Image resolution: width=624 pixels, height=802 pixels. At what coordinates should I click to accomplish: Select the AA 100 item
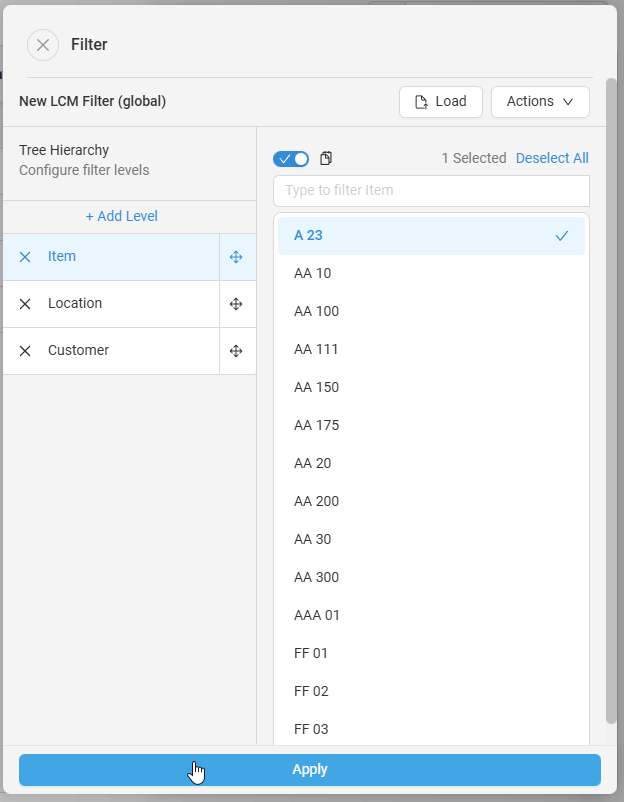click(430, 312)
